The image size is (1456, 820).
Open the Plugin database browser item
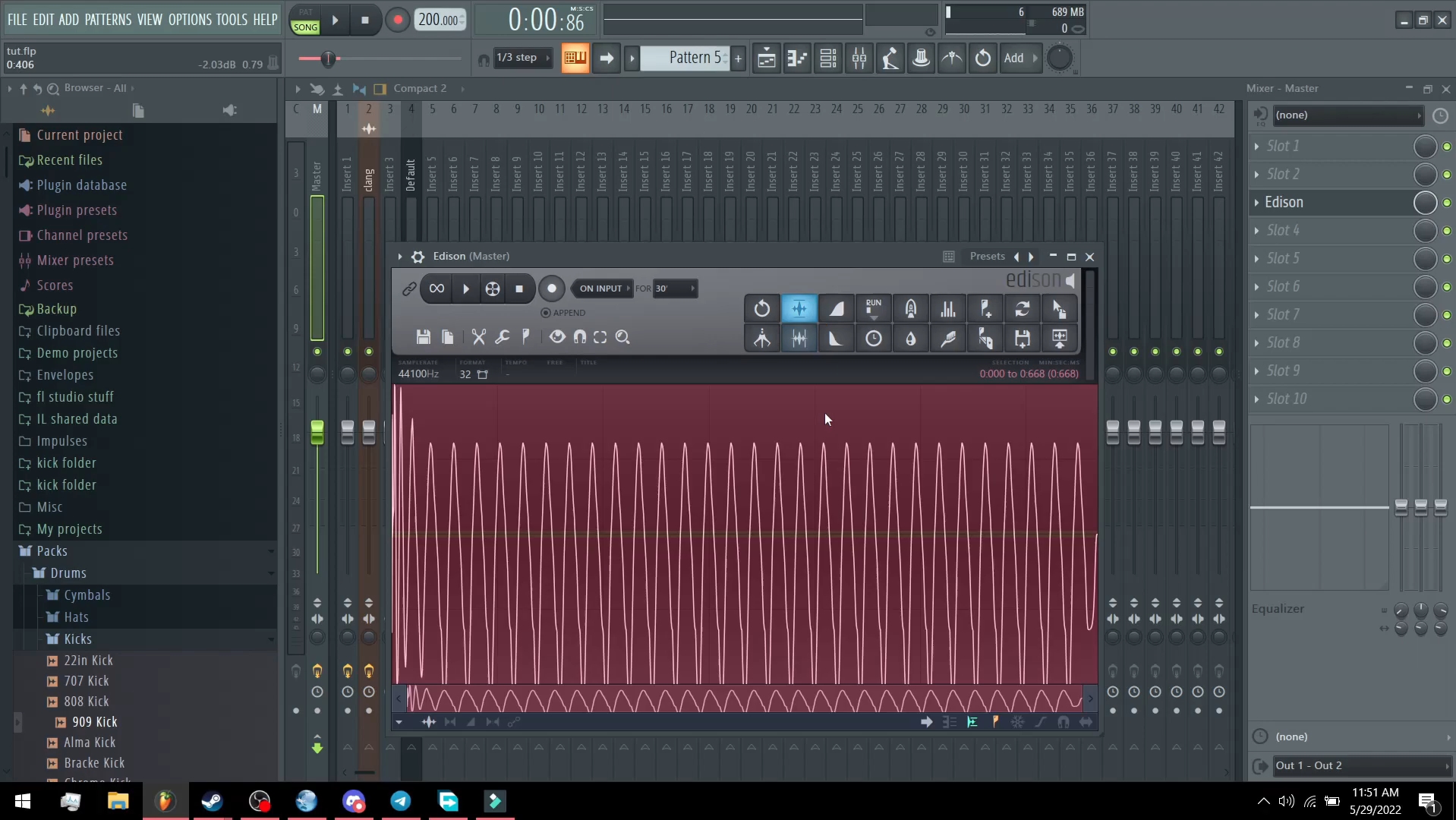click(82, 185)
